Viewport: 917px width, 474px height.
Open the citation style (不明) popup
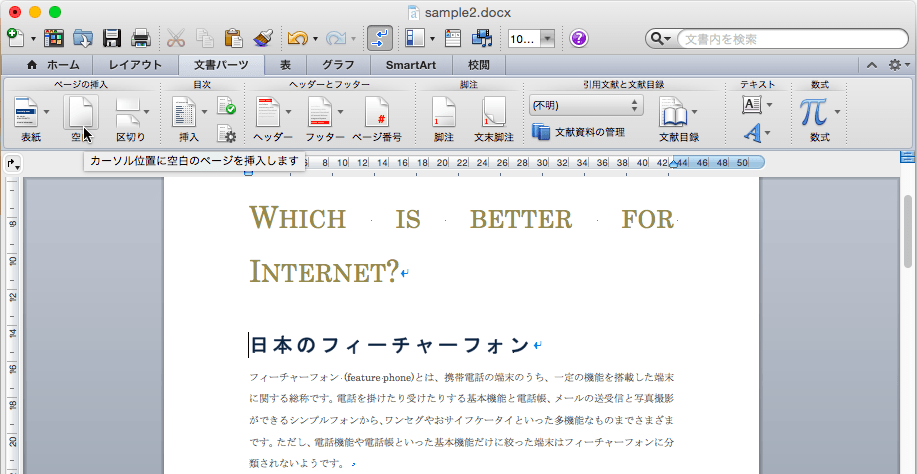pyautogui.click(x=585, y=106)
